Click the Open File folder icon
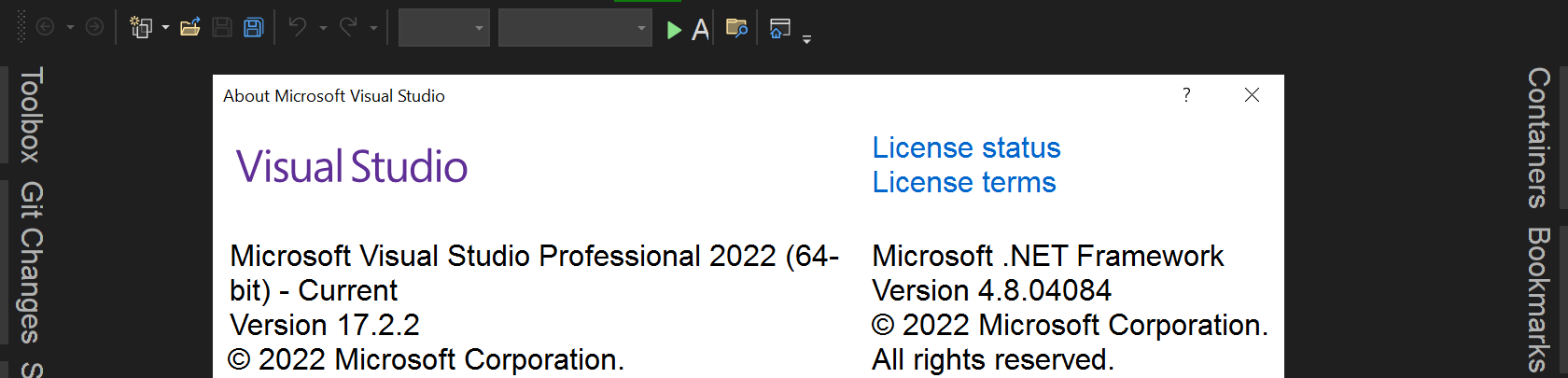The height and width of the screenshot is (378, 1568). (190, 27)
